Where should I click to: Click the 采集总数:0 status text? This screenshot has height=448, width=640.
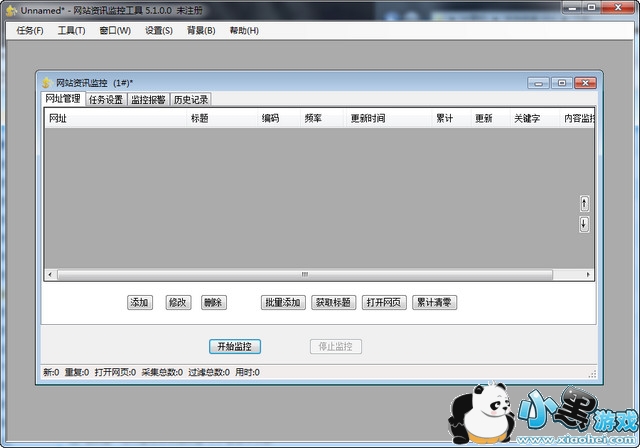click(162, 372)
